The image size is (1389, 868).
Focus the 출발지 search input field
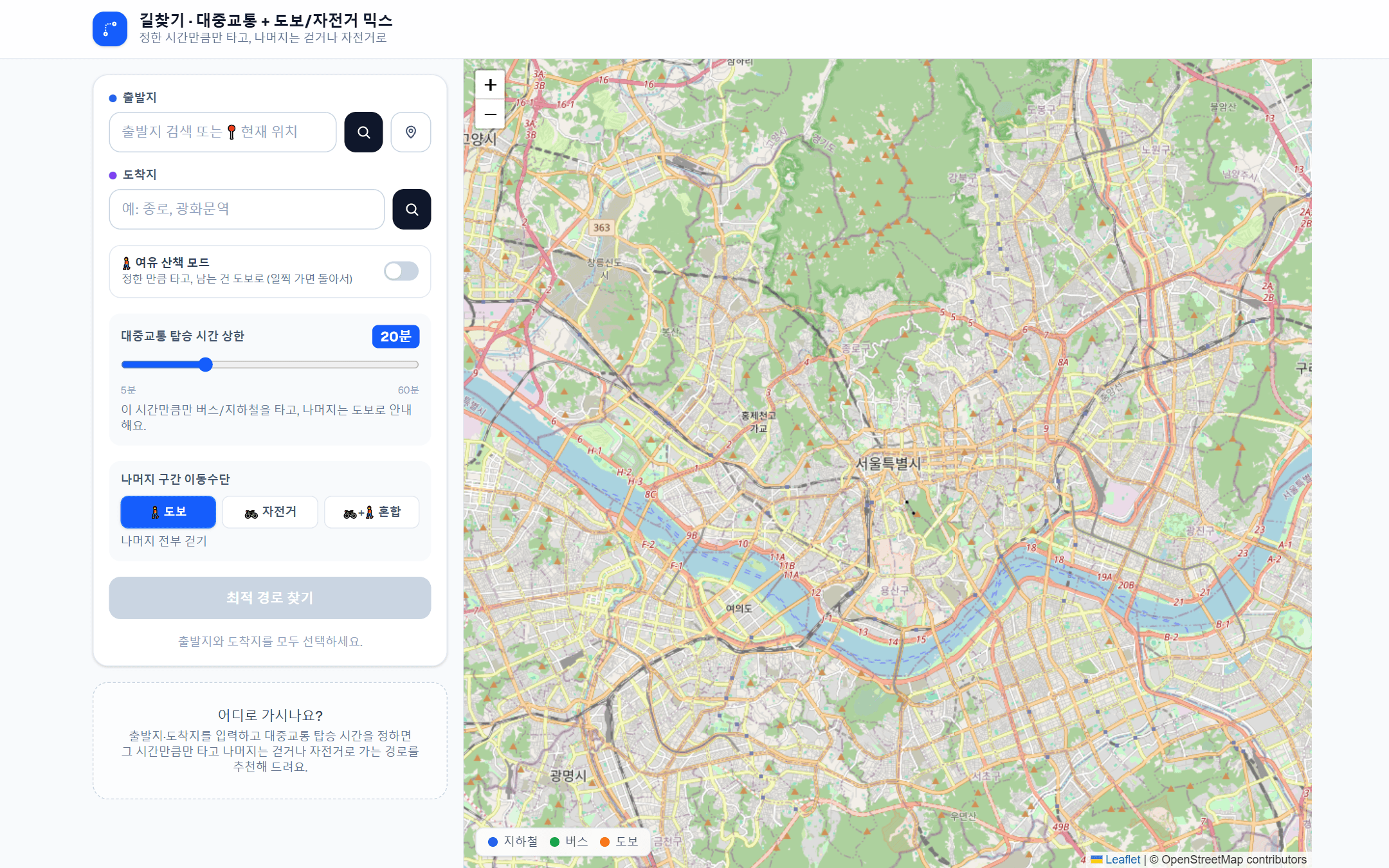click(x=222, y=132)
